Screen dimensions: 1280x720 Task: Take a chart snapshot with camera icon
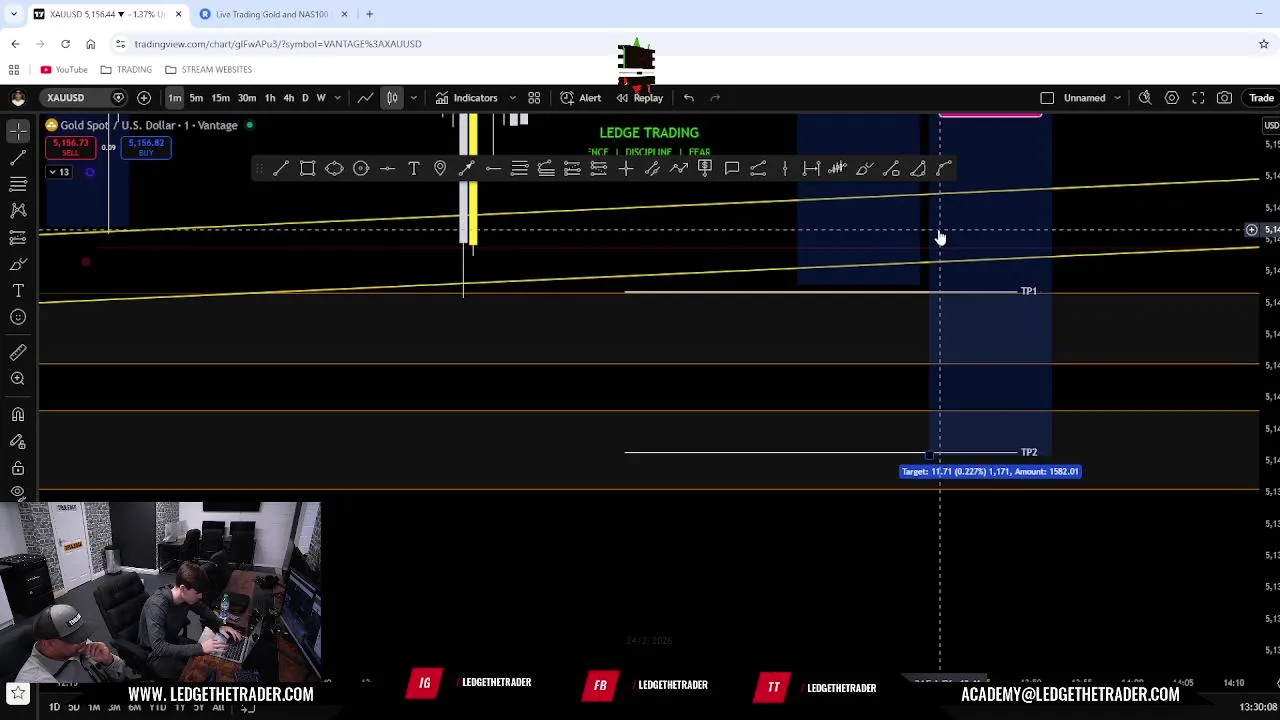pyautogui.click(x=1224, y=98)
